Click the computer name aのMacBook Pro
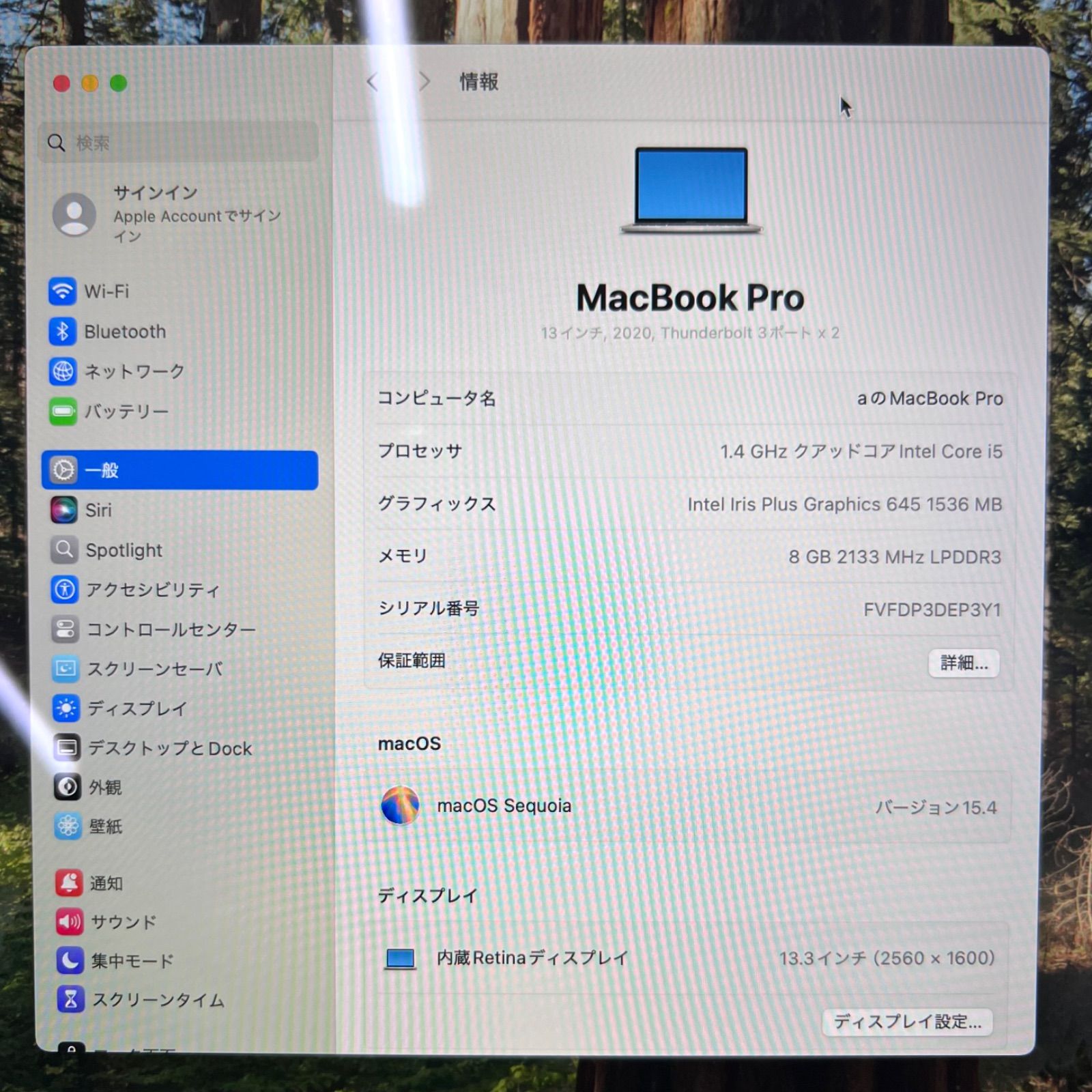 [930, 399]
